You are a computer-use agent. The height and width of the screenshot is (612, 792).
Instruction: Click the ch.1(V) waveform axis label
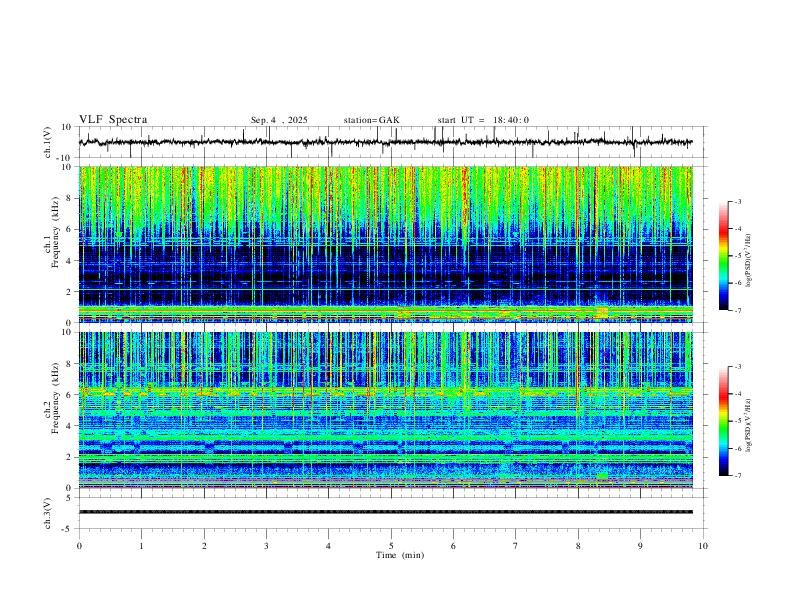coord(48,142)
